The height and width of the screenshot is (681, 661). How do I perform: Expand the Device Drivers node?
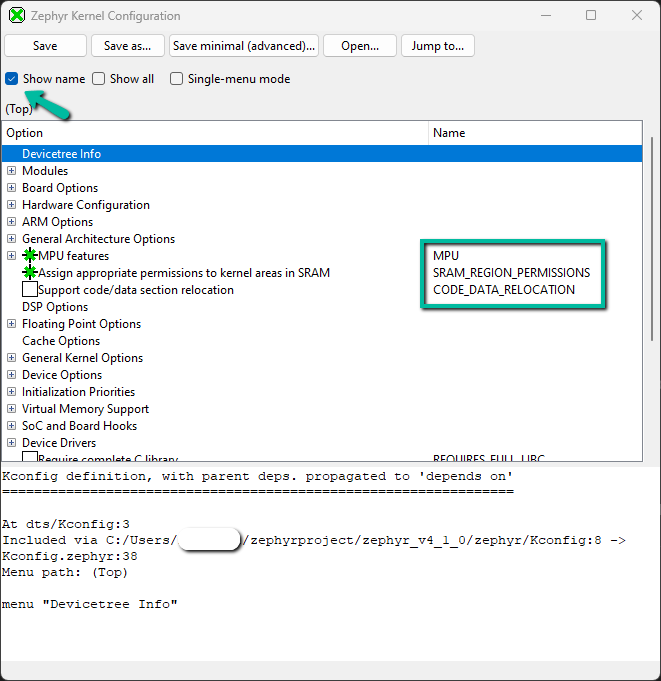(x=12, y=443)
